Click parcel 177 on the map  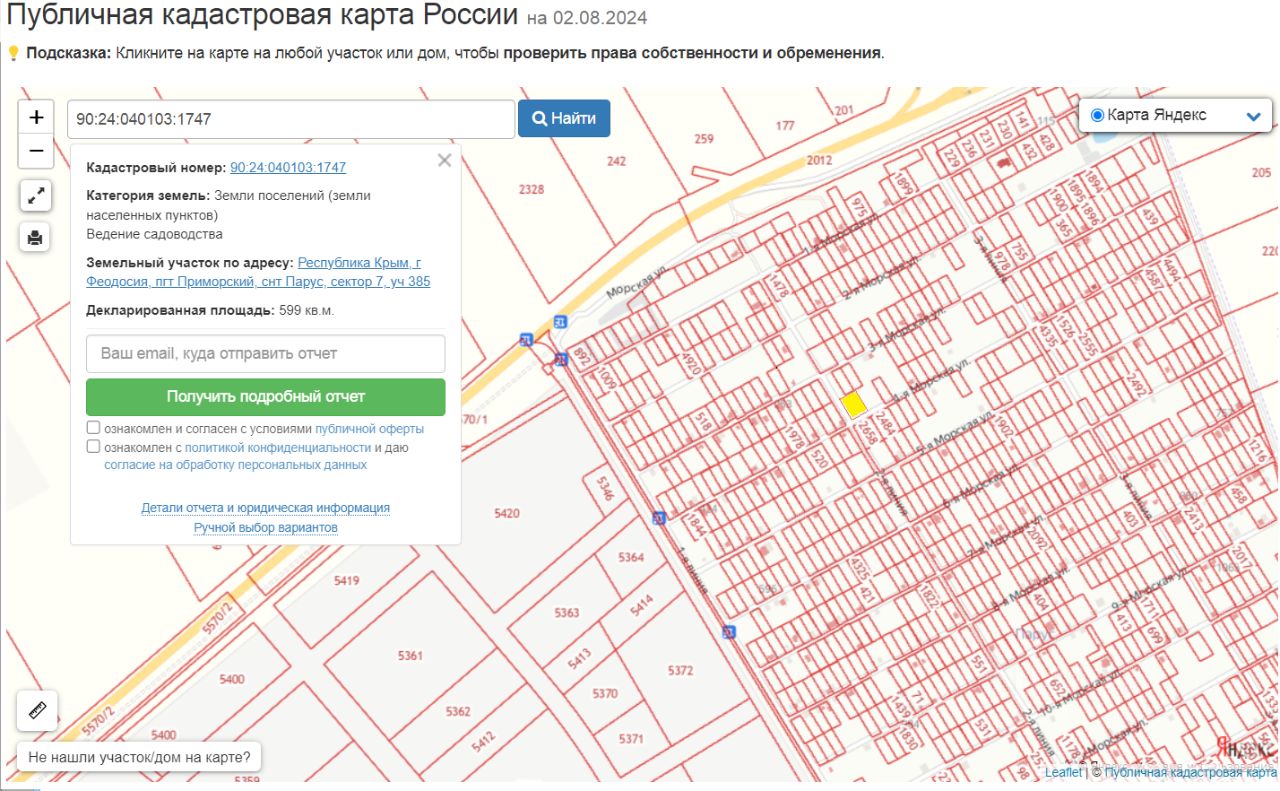(784, 126)
